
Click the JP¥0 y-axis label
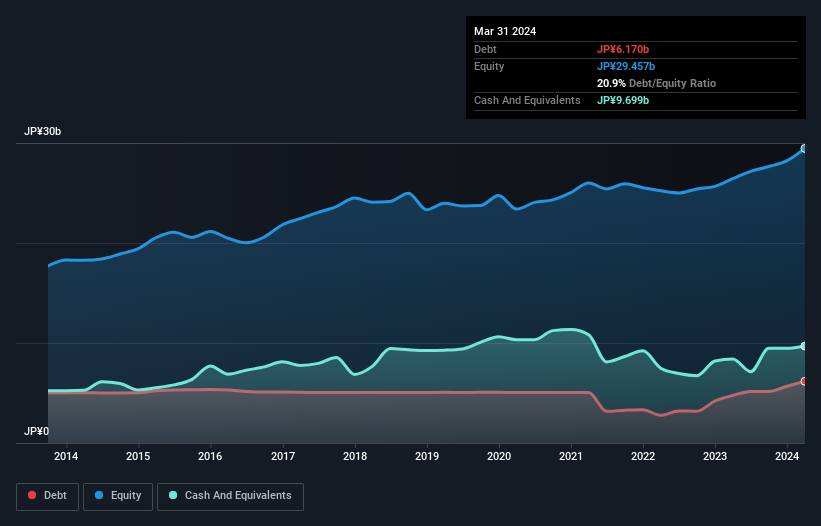coord(36,431)
